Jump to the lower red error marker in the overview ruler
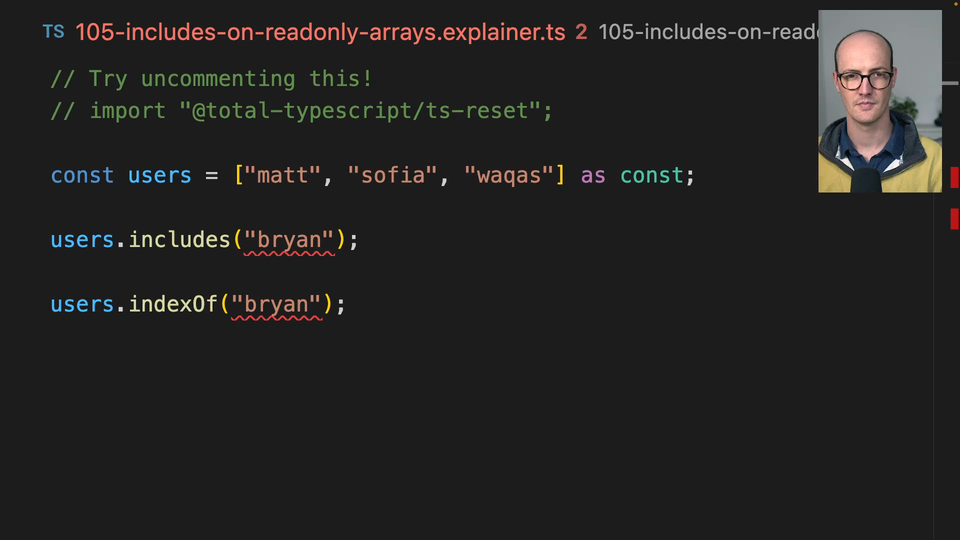 (x=954, y=219)
